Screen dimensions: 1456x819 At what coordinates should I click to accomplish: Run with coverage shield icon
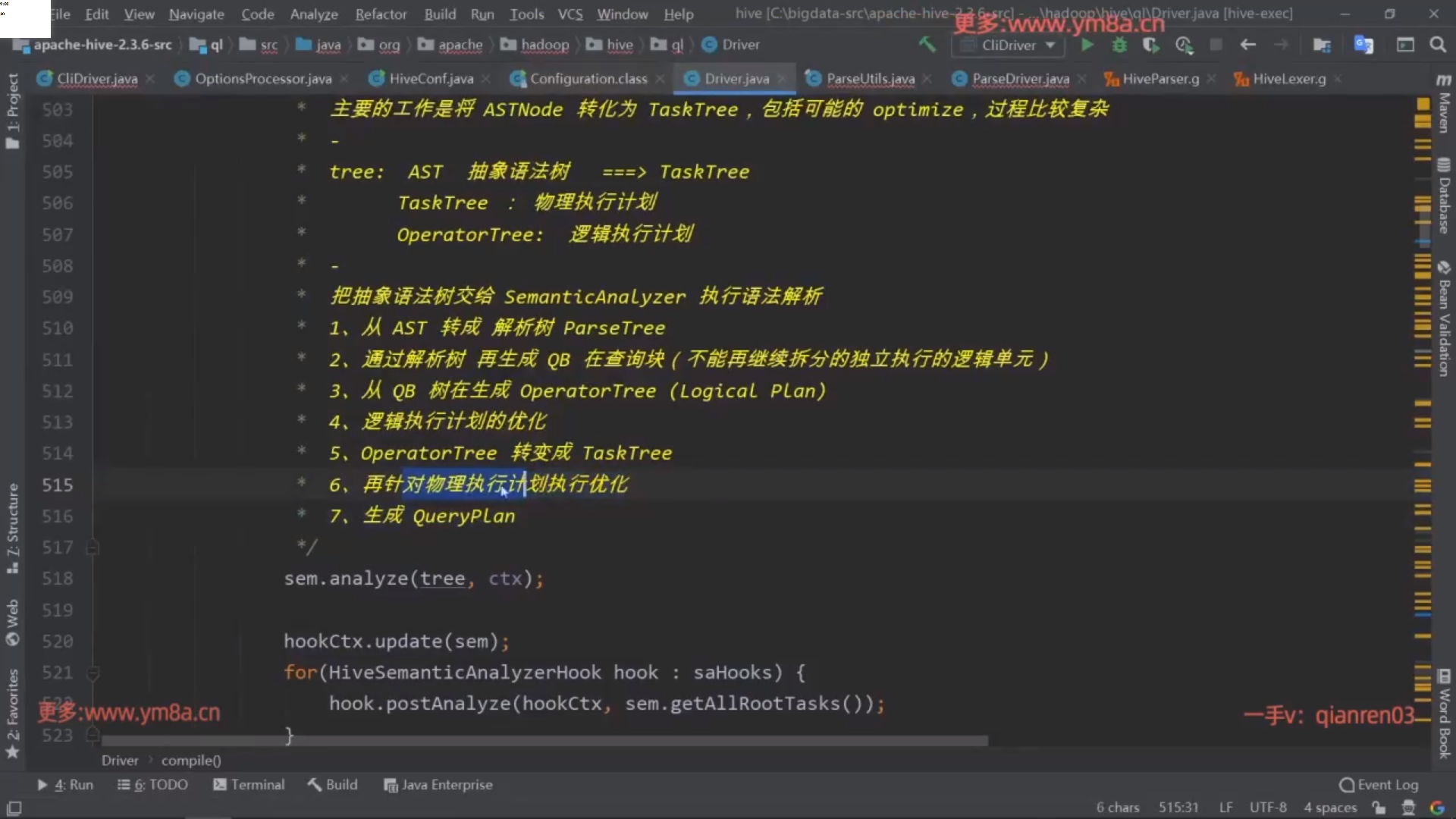pos(1150,45)
